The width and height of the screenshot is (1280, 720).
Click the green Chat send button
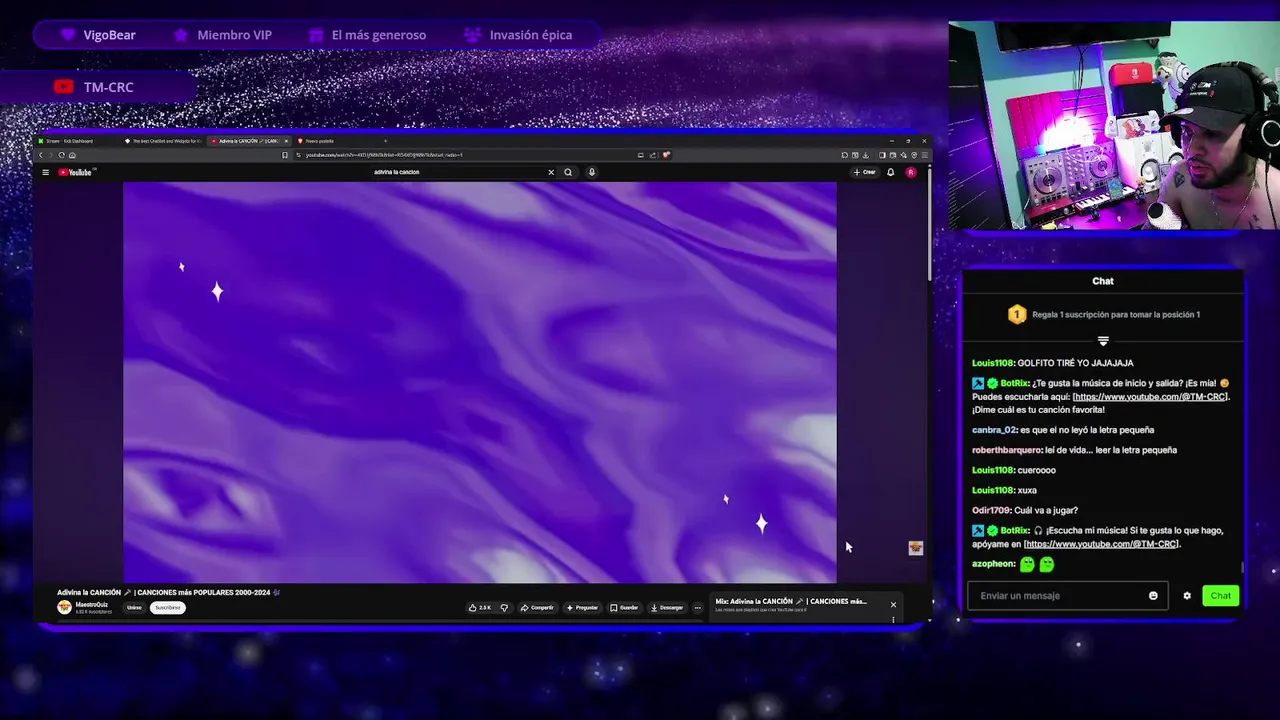tap(1221, 596)
